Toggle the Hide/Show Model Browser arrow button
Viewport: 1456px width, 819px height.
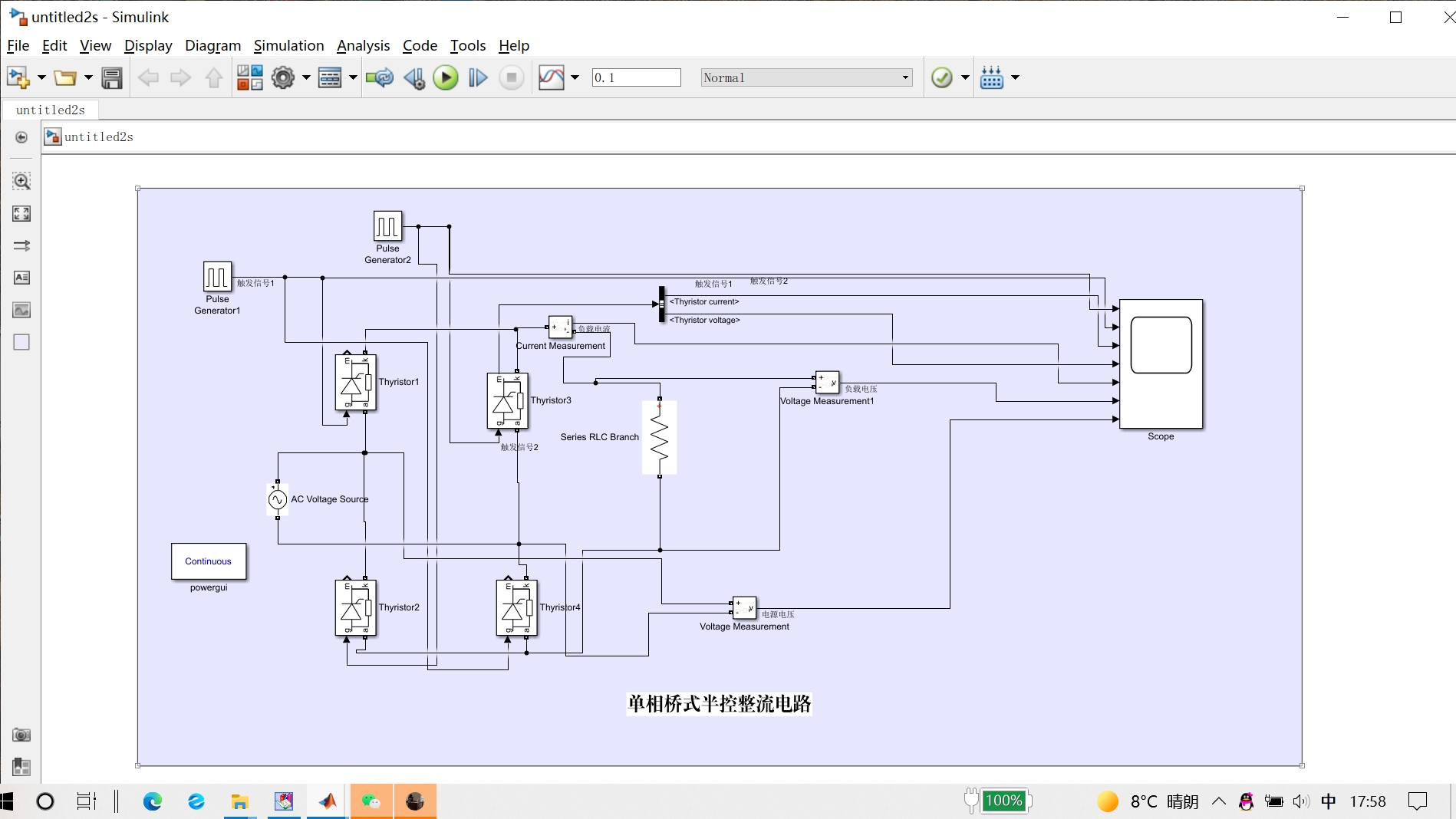click(x=21, y=137)
